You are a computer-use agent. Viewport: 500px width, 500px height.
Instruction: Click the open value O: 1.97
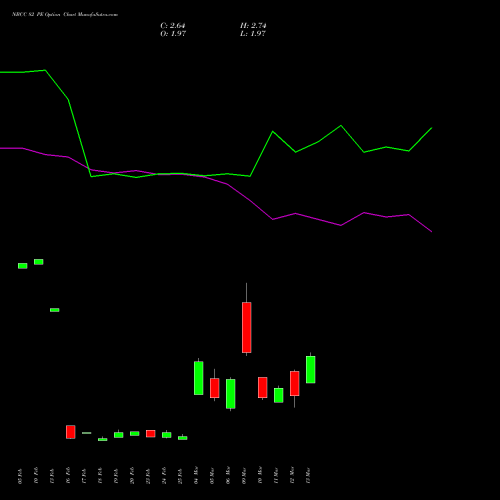[x=173, y=34]
